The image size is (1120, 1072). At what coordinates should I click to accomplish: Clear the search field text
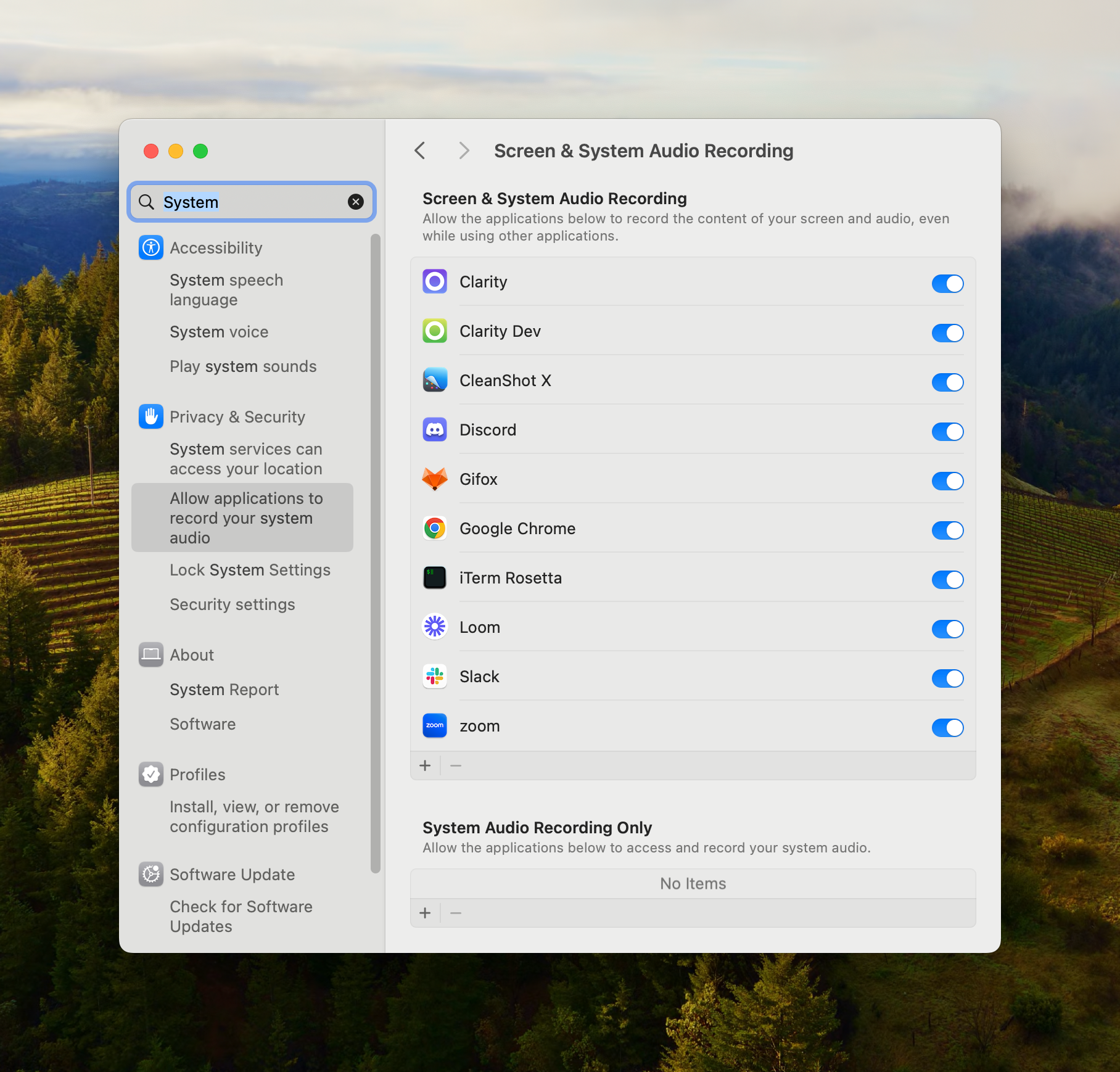coord(356,202)
